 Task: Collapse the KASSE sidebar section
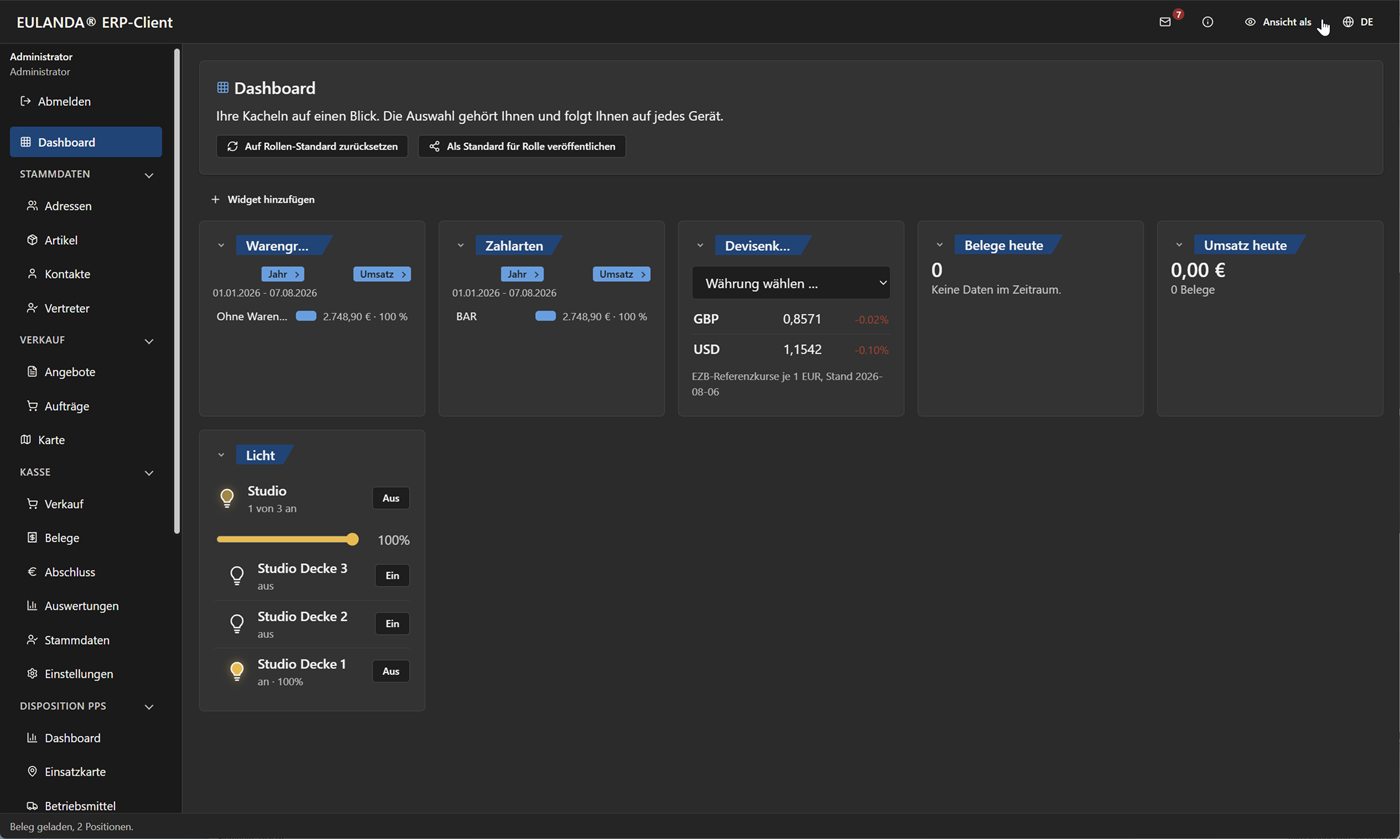tap(149, 473)
